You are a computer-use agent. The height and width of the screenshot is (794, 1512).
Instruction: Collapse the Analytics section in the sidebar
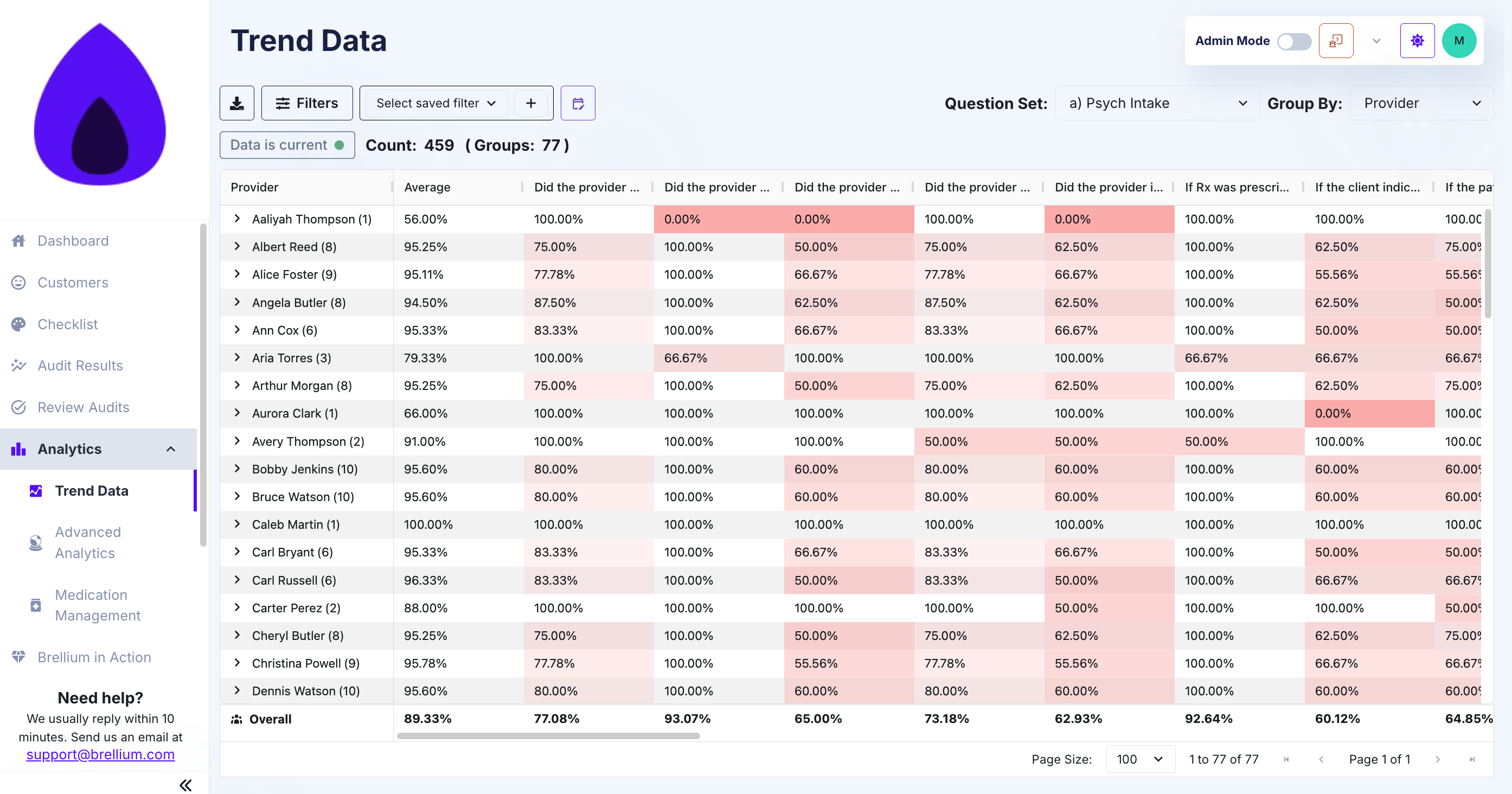(x=171, y=449)
